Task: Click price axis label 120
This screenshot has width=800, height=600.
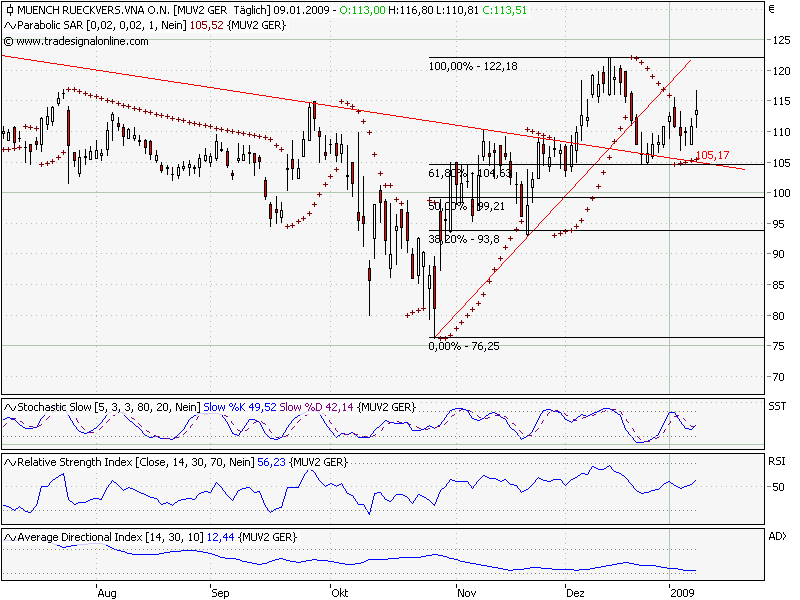Action: pos(781,71)
